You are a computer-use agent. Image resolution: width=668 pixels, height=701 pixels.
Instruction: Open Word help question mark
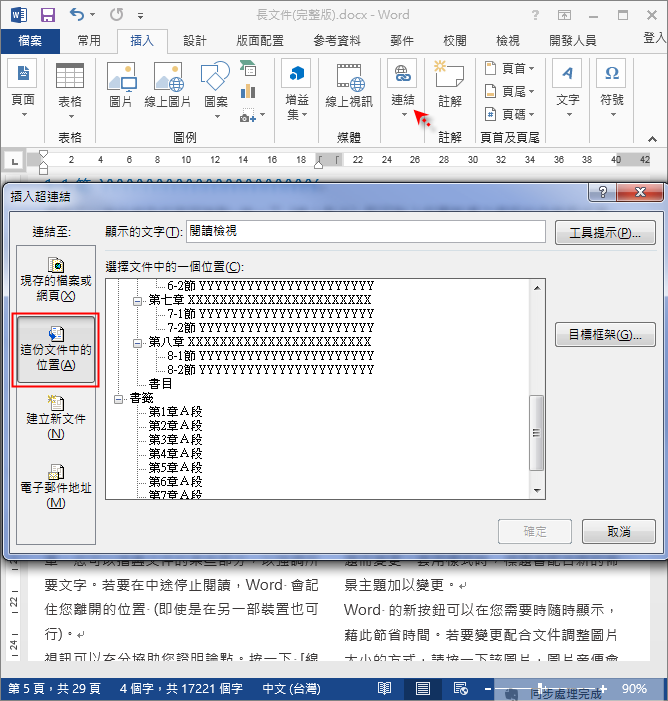[535, 15]
